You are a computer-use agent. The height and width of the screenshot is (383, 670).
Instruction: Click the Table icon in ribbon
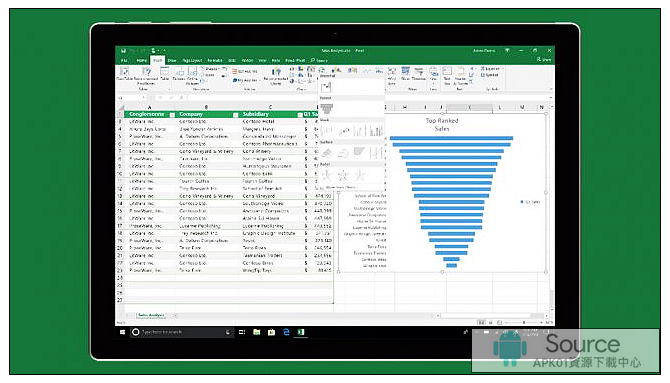pyautogui.click(x=165, y=74)
